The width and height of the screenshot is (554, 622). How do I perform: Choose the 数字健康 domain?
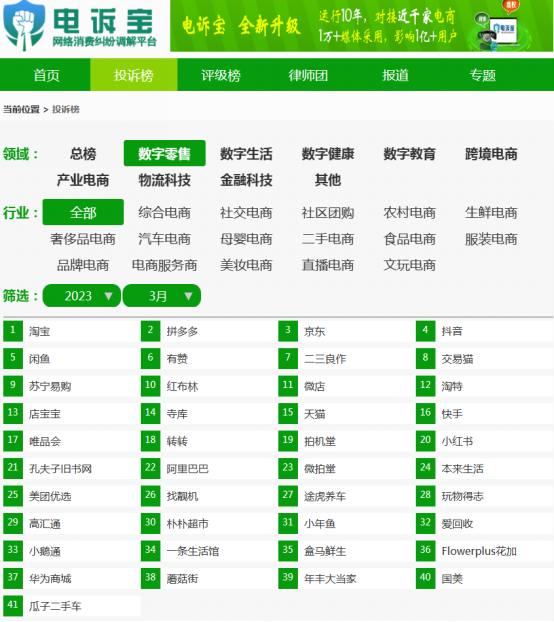[x=328, y=154]
